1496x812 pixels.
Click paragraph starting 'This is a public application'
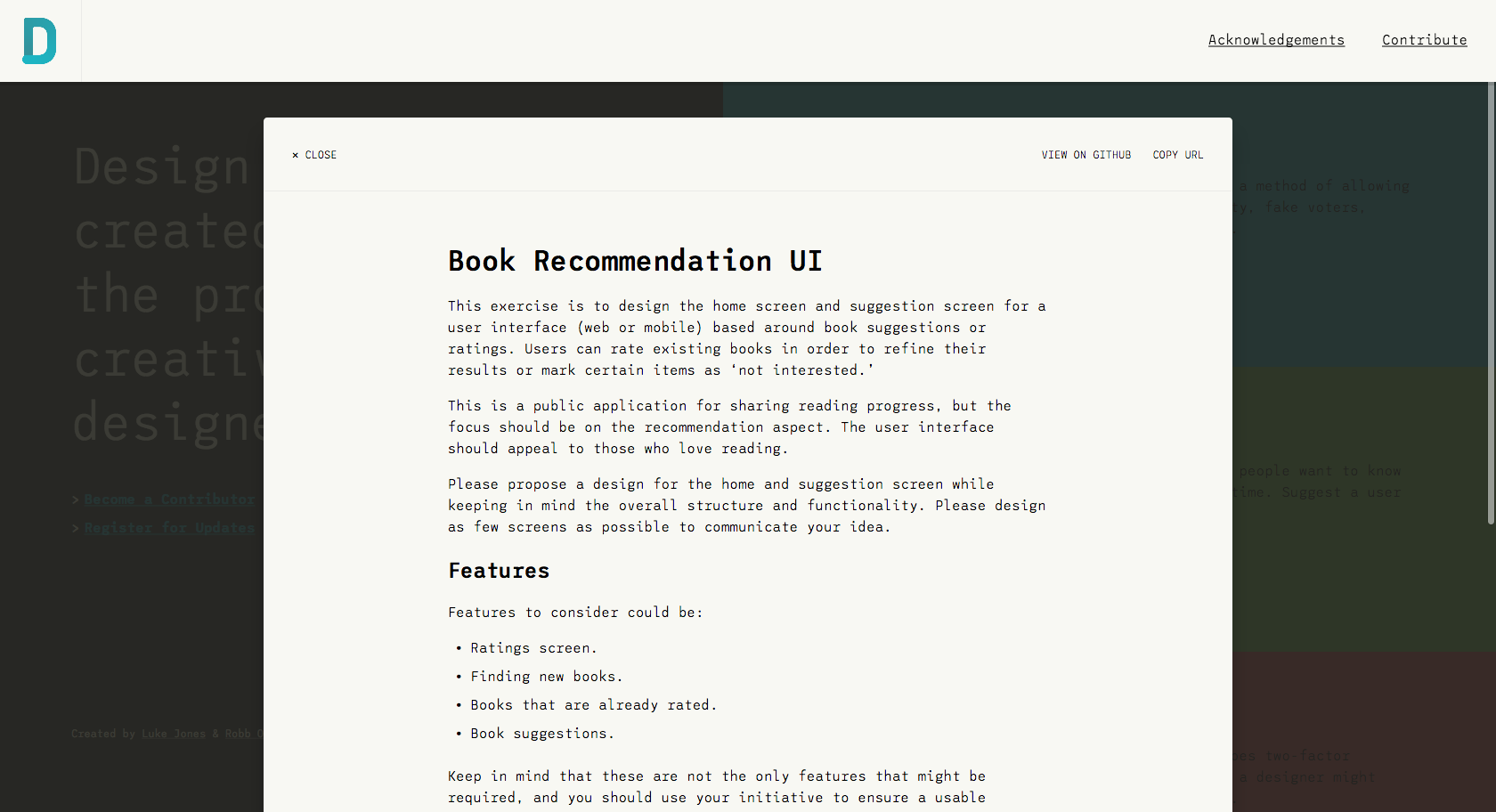point(729,427)
